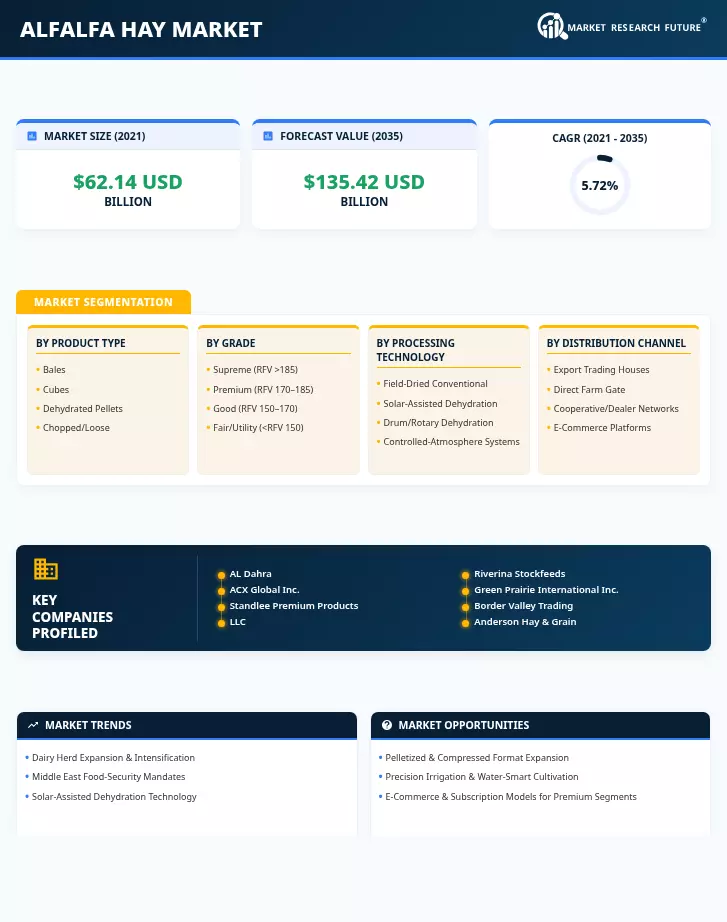Select the Fair/Utility (<RFV 150) grade
This screenshot has width=727, height=922.
click(x=258, y=427)
